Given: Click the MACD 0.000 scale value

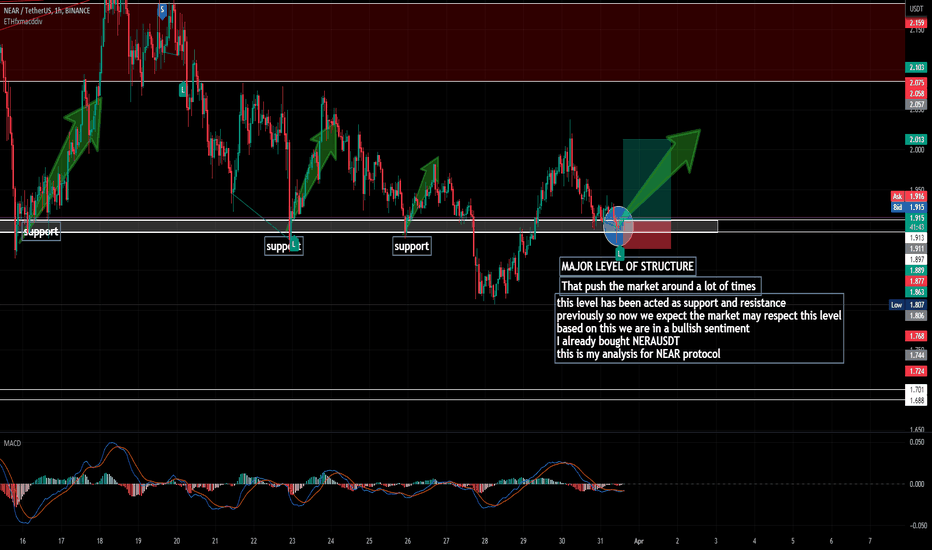Looking at the screenshot, I should [x=917, y=484].
